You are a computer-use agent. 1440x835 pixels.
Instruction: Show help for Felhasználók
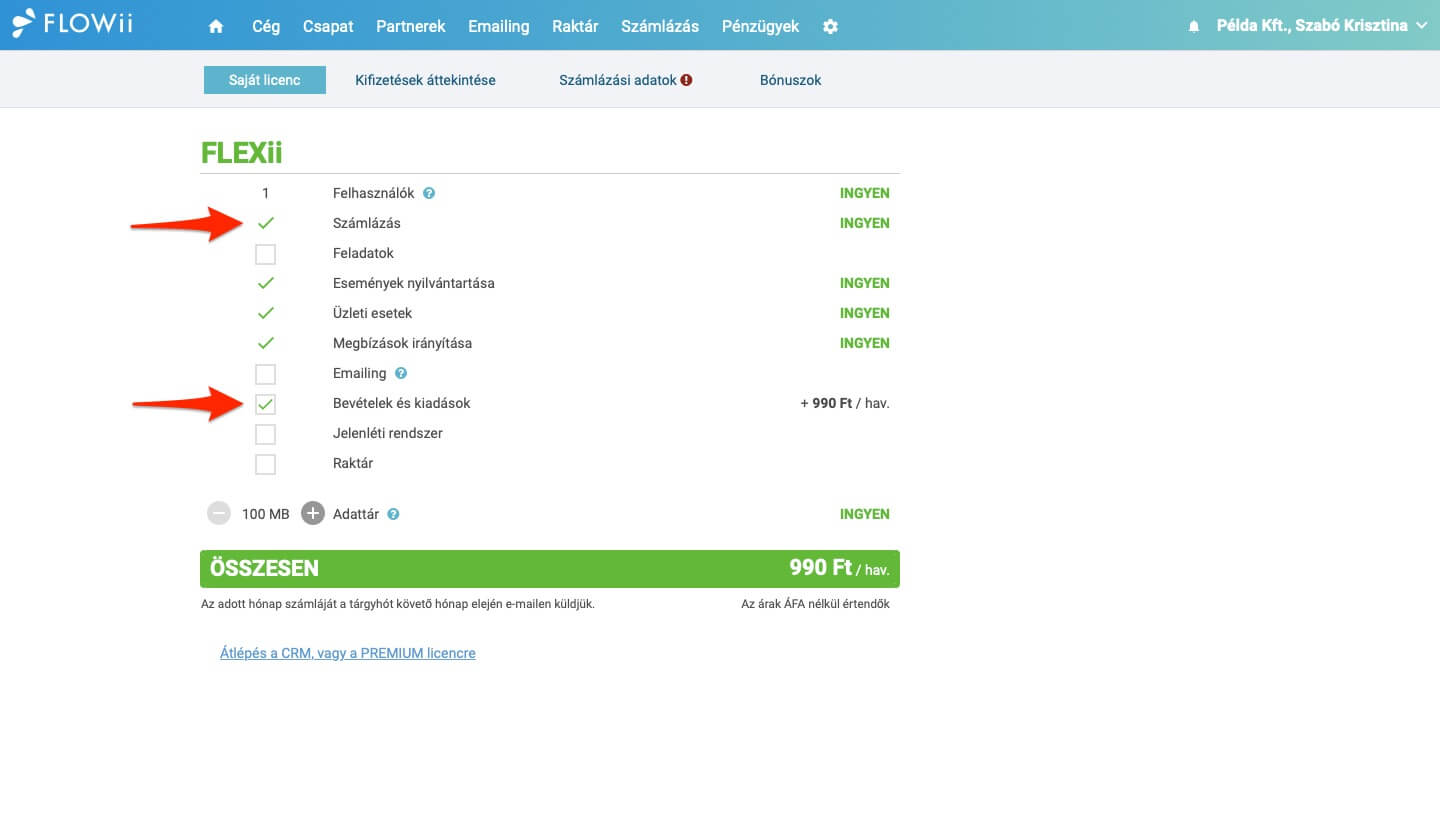pos(429,193)
